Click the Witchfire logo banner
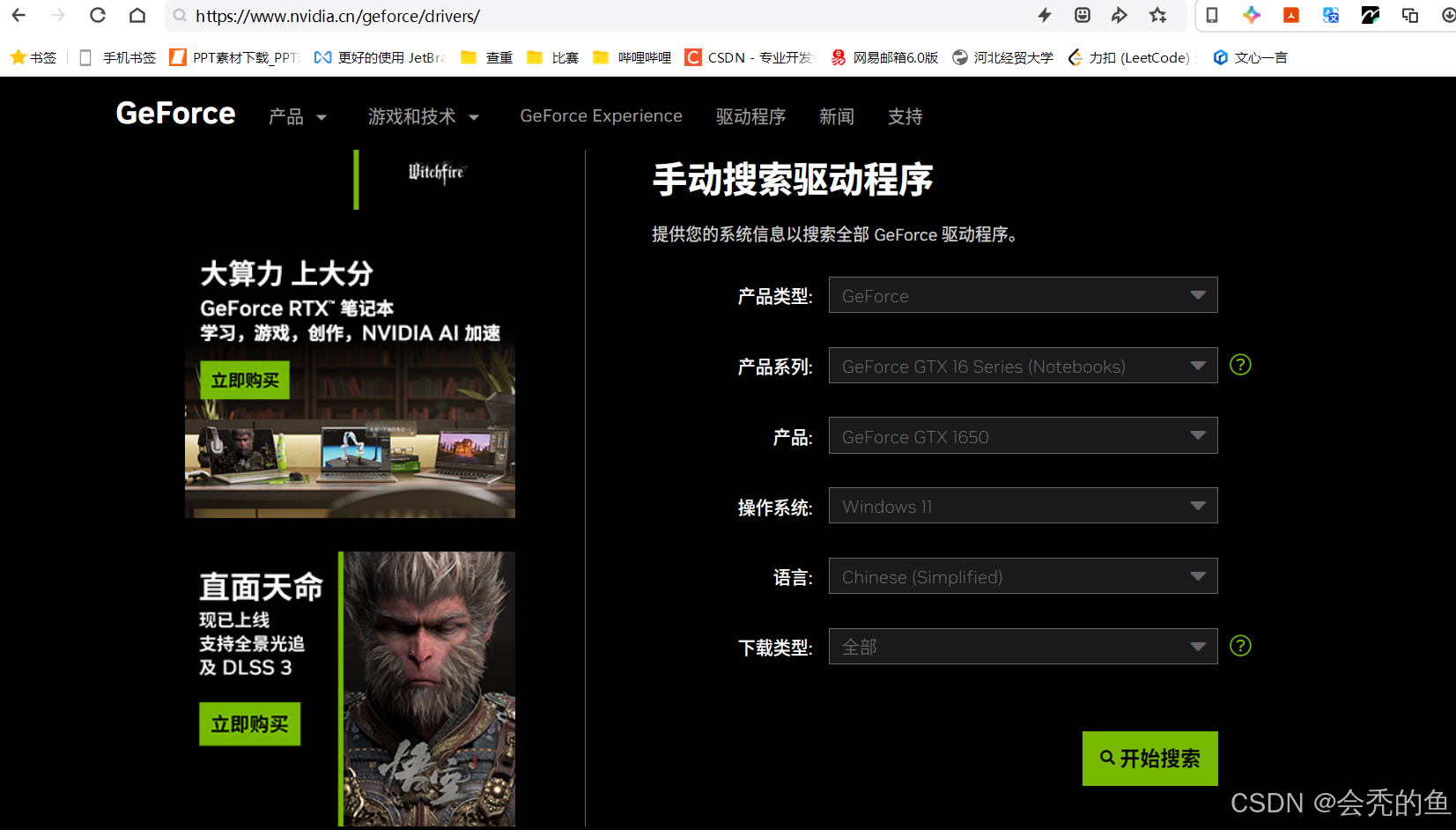 436,173
